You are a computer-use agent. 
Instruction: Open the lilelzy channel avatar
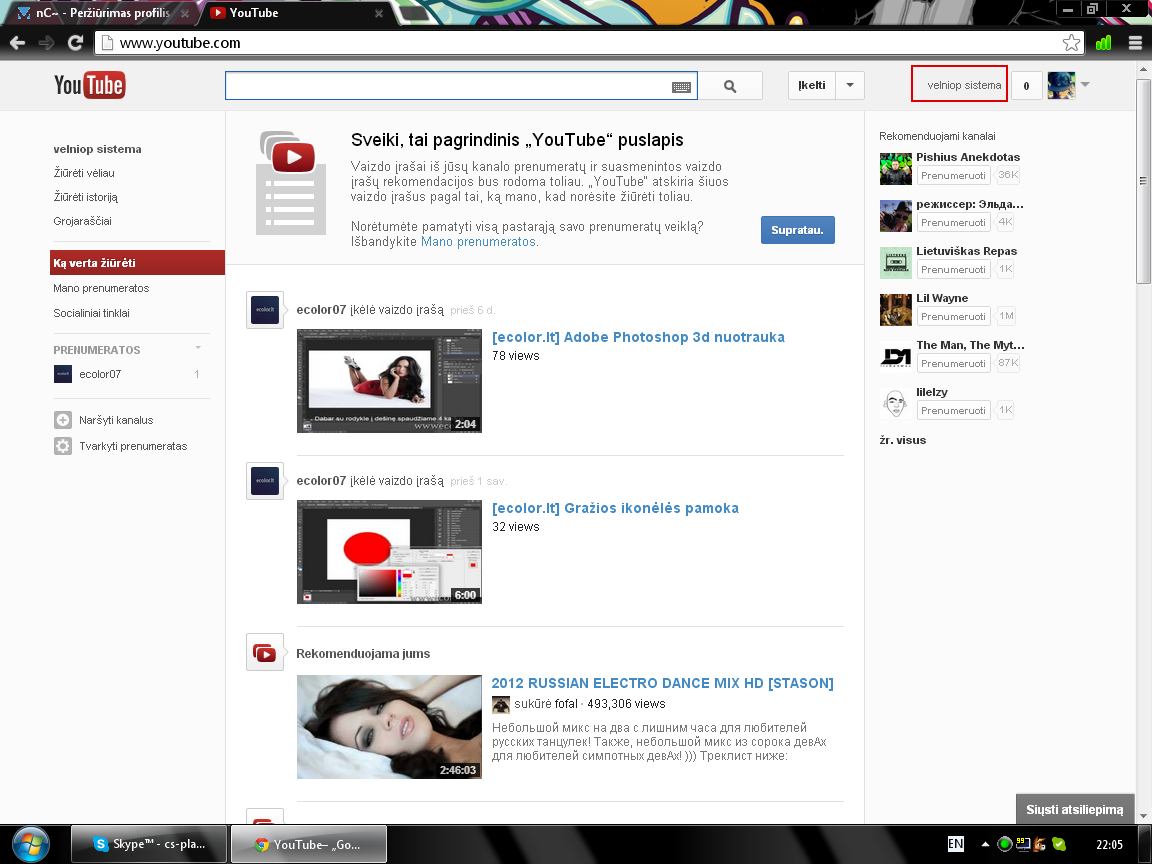(896, 403)
